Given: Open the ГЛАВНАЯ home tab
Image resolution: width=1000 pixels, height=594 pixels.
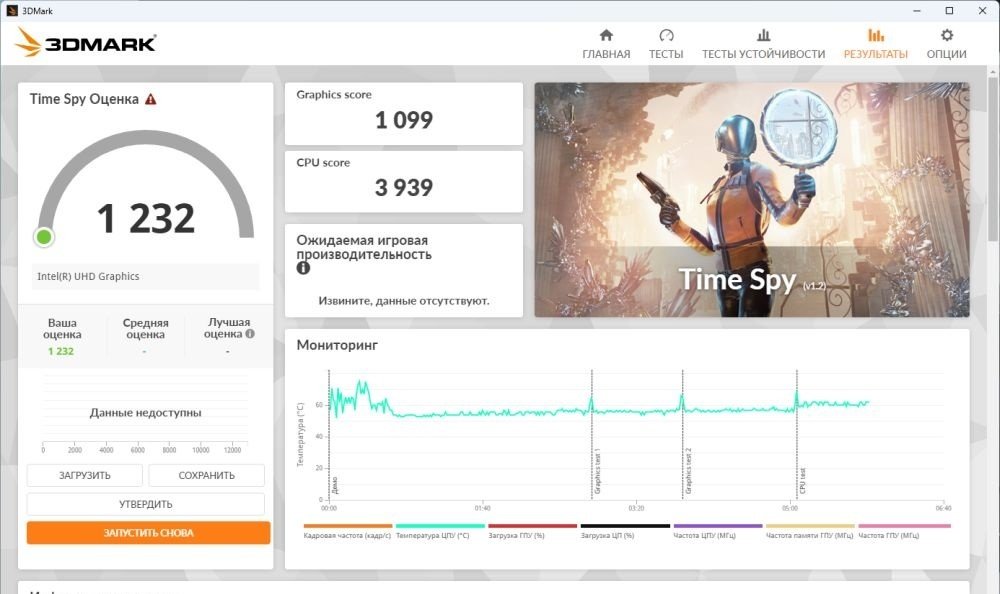Looking at the screenshot, I should click(606, 44).
